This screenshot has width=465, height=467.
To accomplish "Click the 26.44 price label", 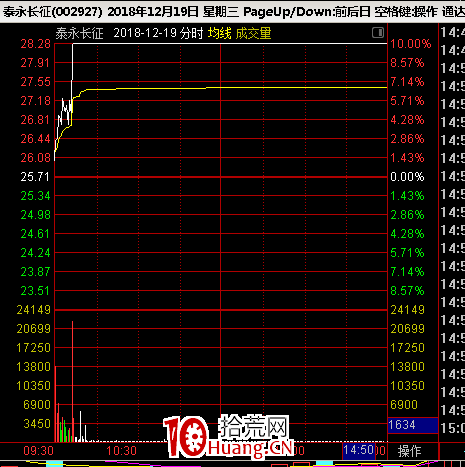I will pyautogui.click(x=35, y=139).
